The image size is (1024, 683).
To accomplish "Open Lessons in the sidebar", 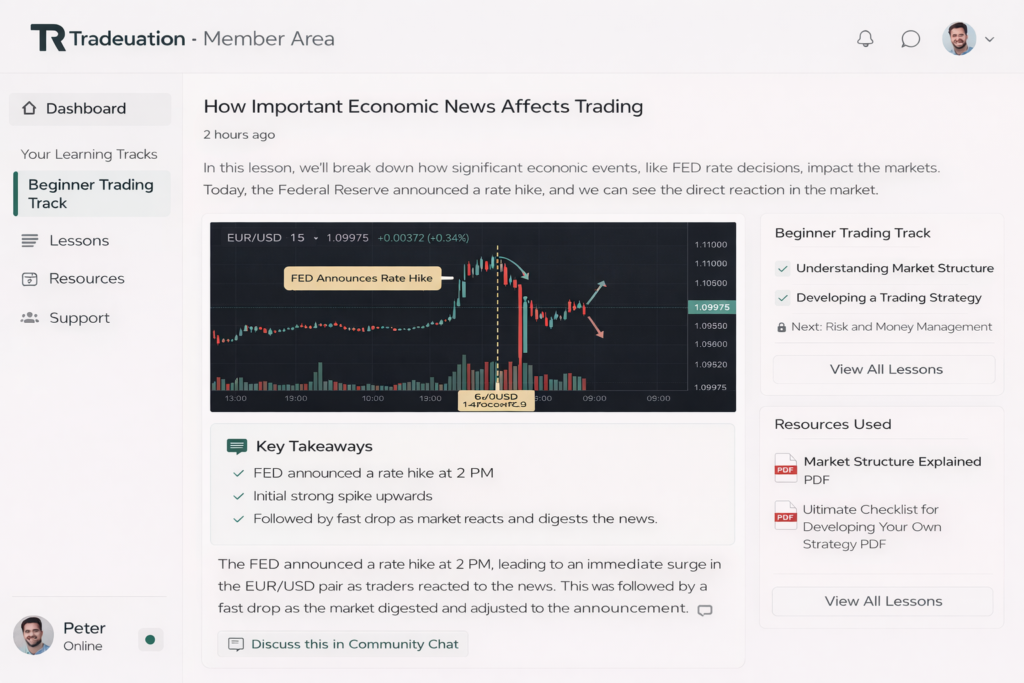I will 78,240.
